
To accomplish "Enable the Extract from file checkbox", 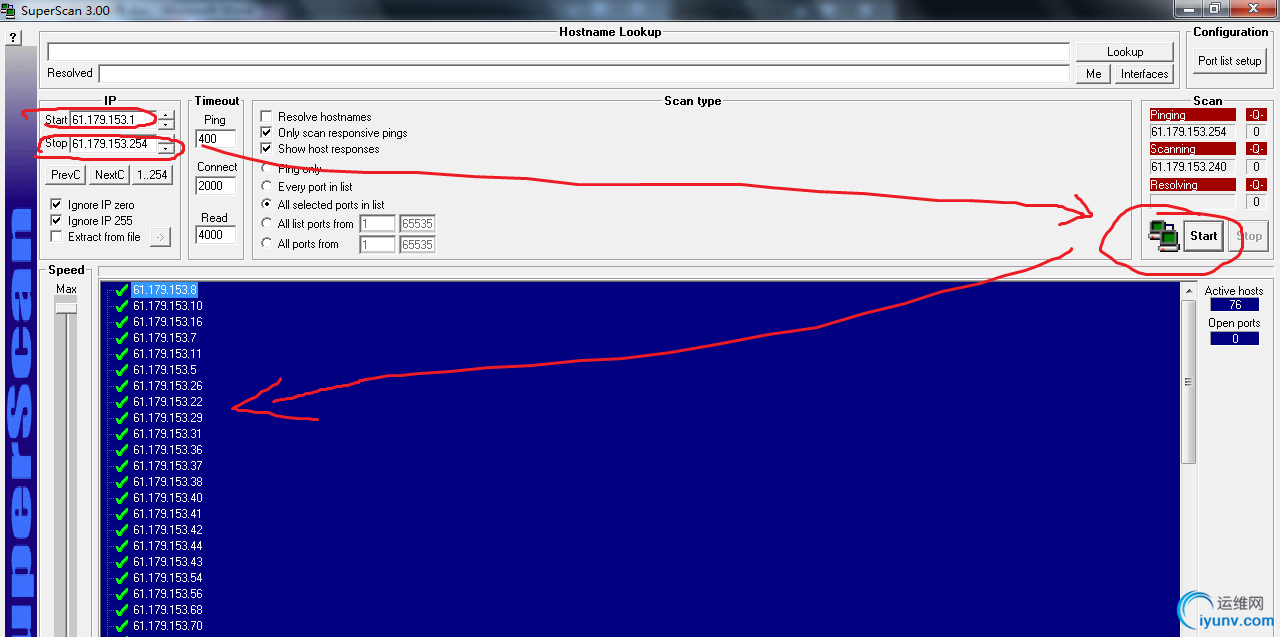I will tap(56, 237).
